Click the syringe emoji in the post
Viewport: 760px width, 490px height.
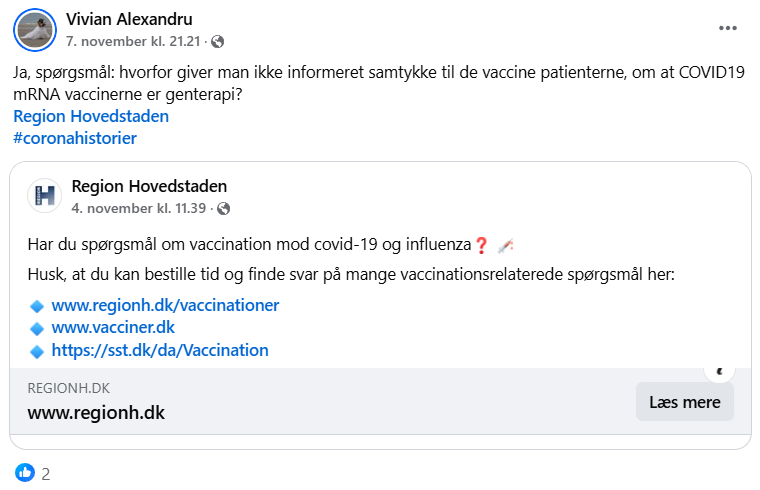(505, 246)
